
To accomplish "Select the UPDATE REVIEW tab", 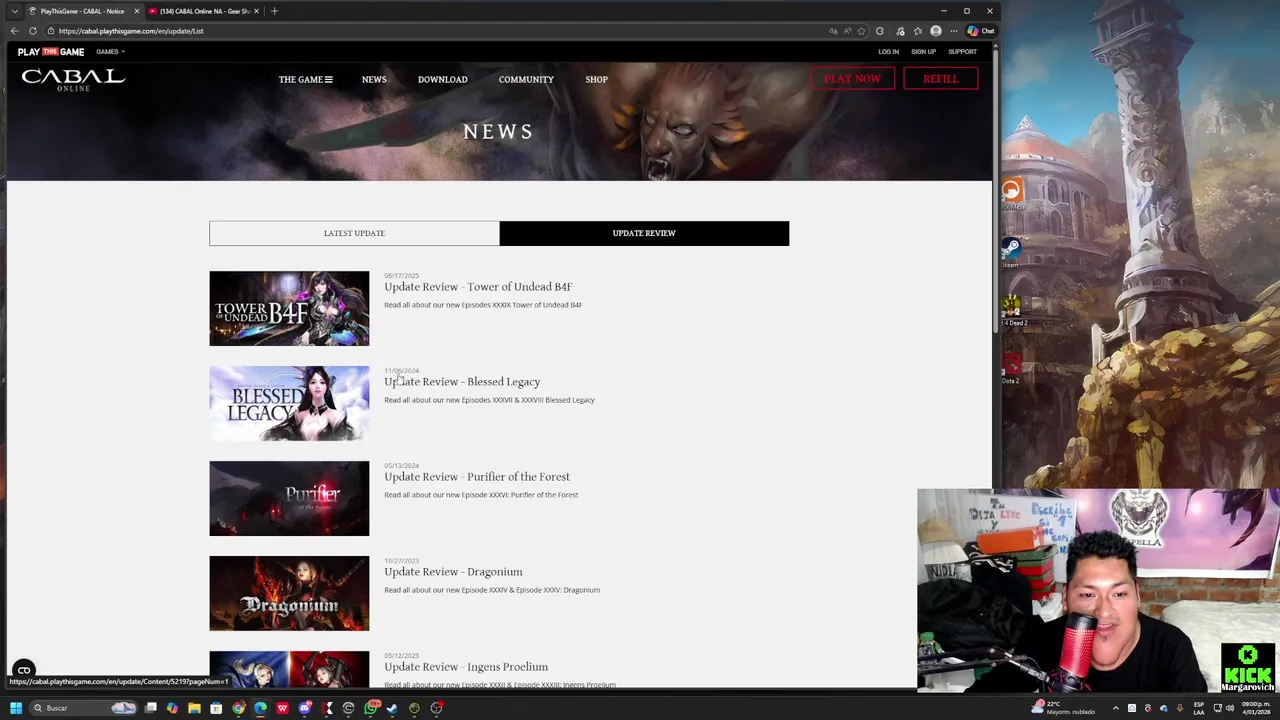I will [x=644, y=233].
